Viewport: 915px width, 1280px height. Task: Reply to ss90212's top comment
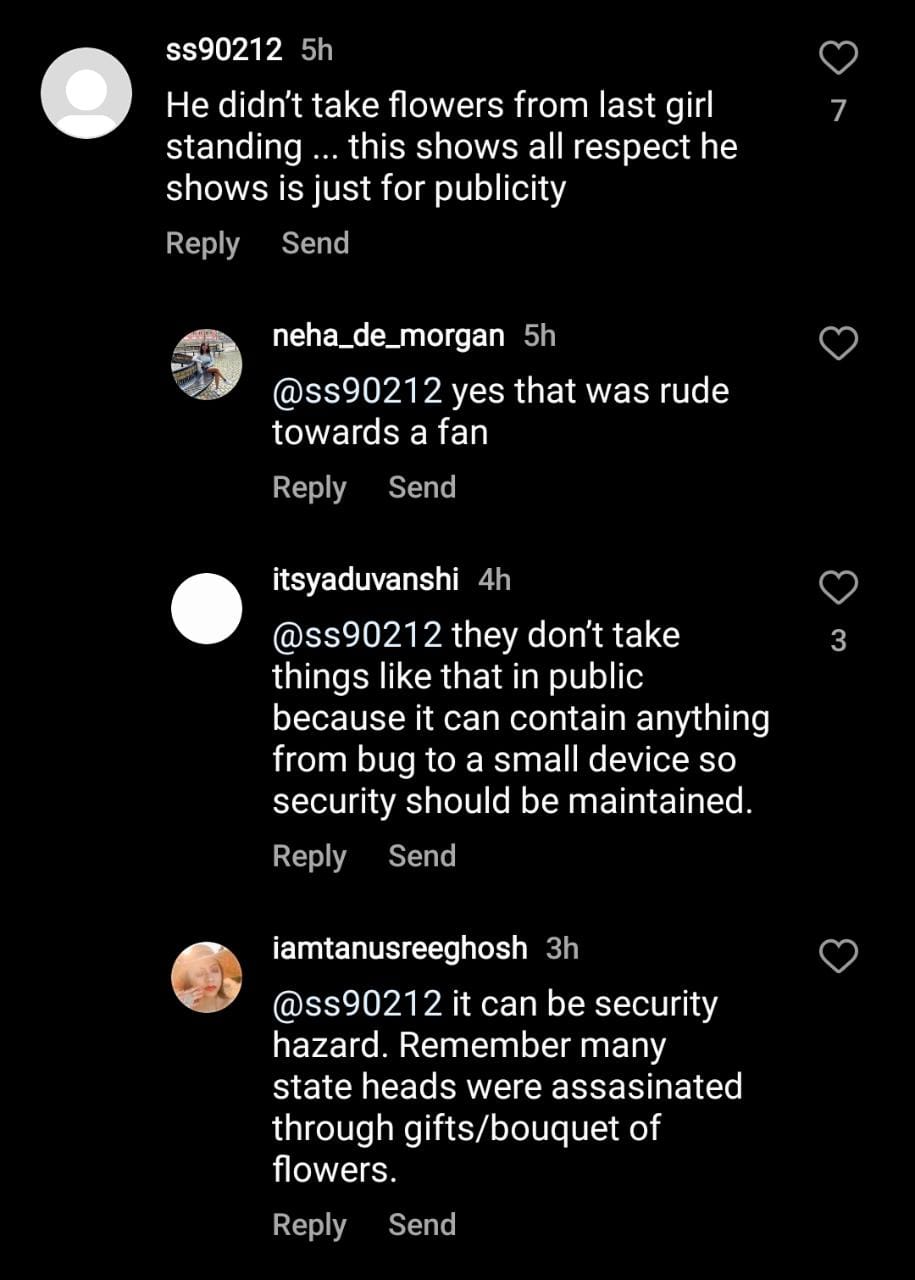[x=203, y=244]
